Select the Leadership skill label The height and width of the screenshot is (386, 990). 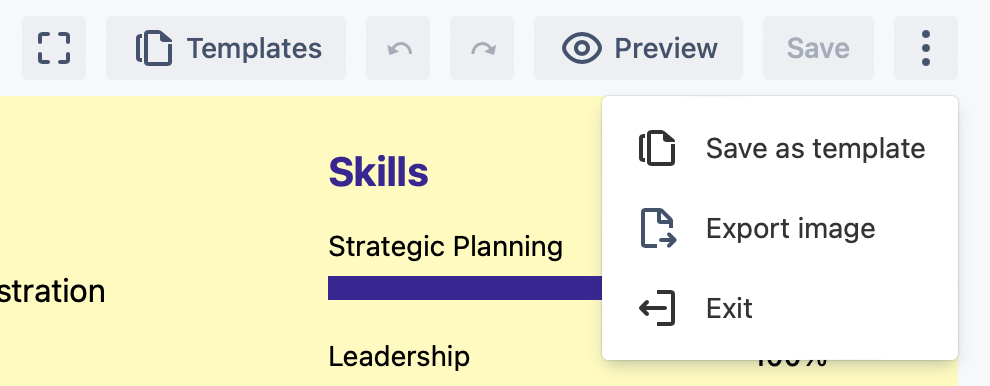pyautogui.click(x=399, y=356)
